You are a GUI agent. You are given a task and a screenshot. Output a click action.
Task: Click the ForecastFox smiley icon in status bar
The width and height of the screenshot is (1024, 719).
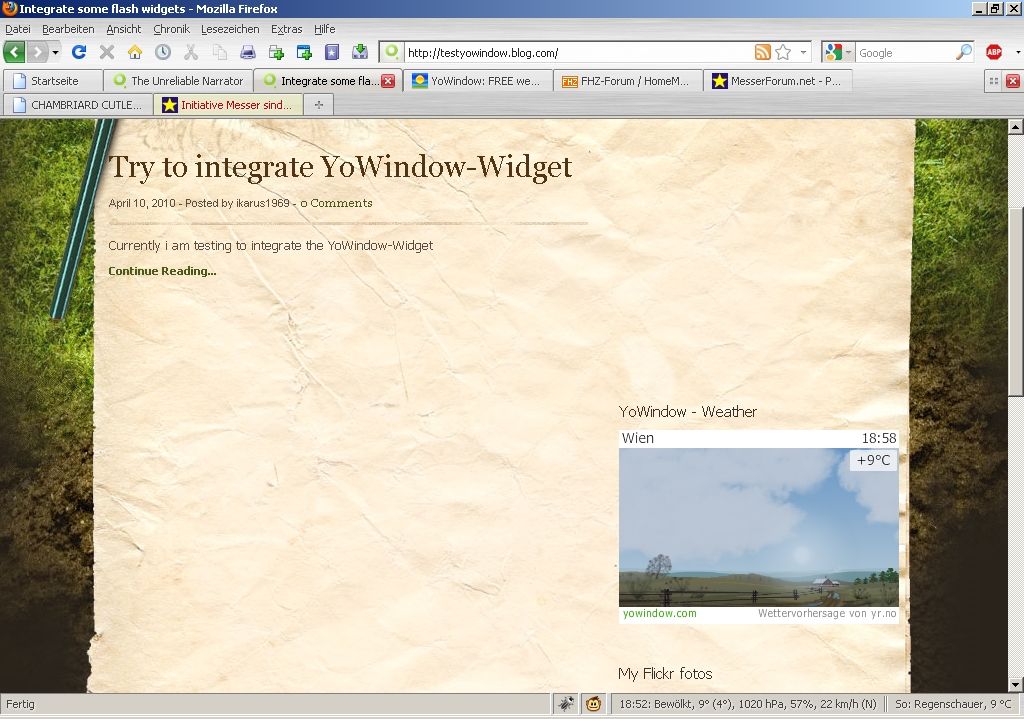click(594, 704)
